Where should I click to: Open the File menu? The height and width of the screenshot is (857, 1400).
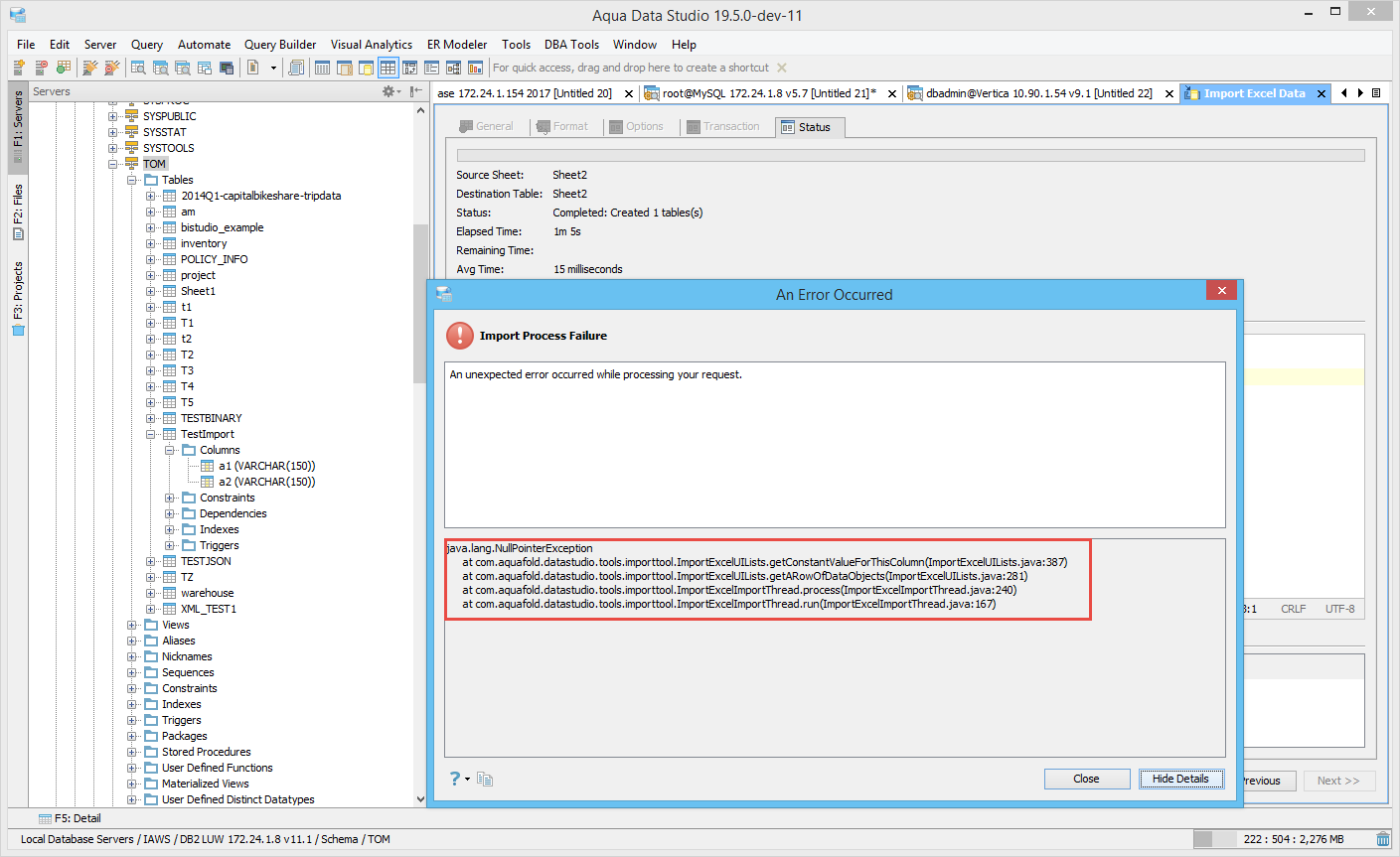click(26, 45)
